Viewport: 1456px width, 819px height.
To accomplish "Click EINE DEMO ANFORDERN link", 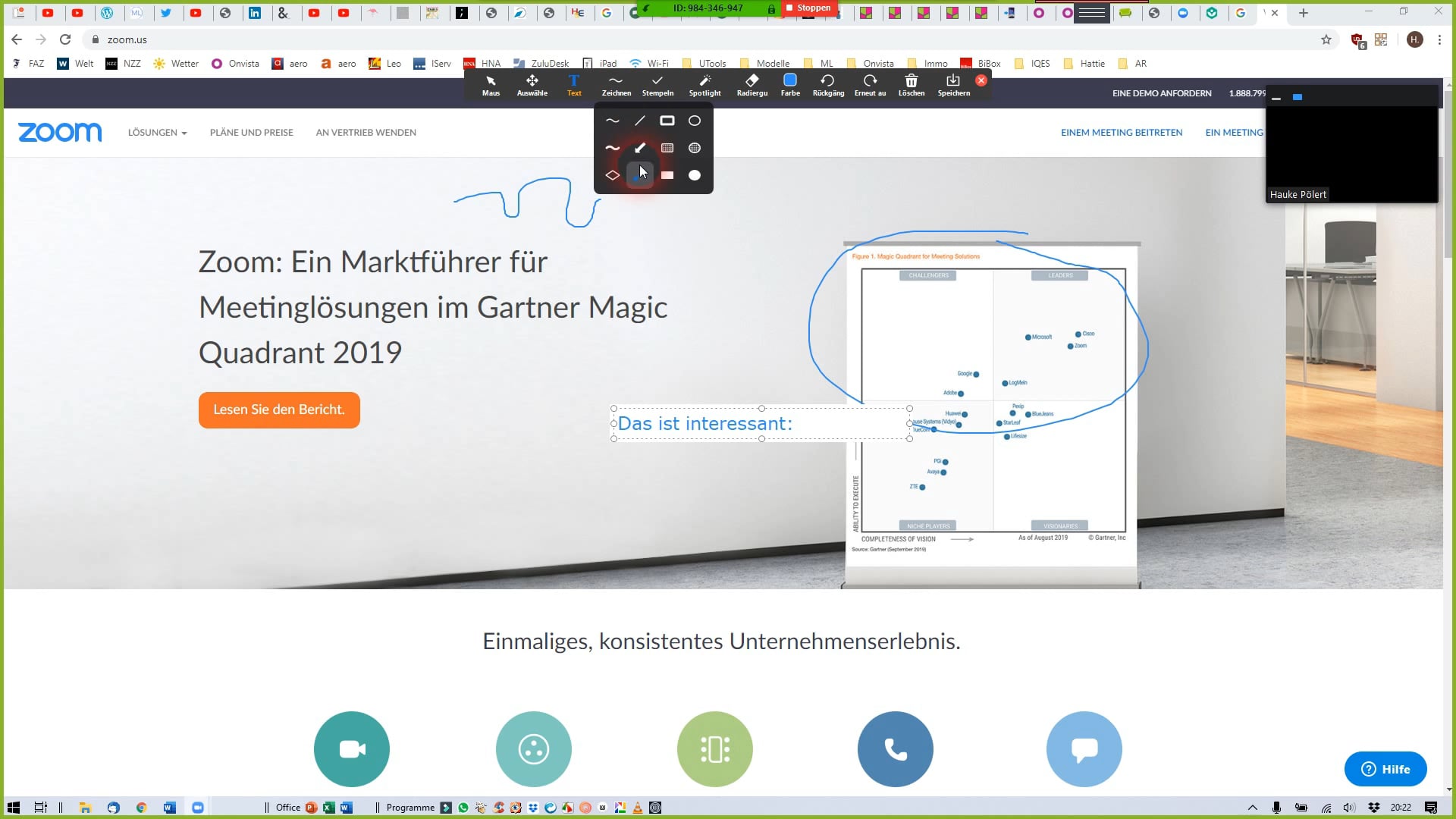I will click(1162, 93).
